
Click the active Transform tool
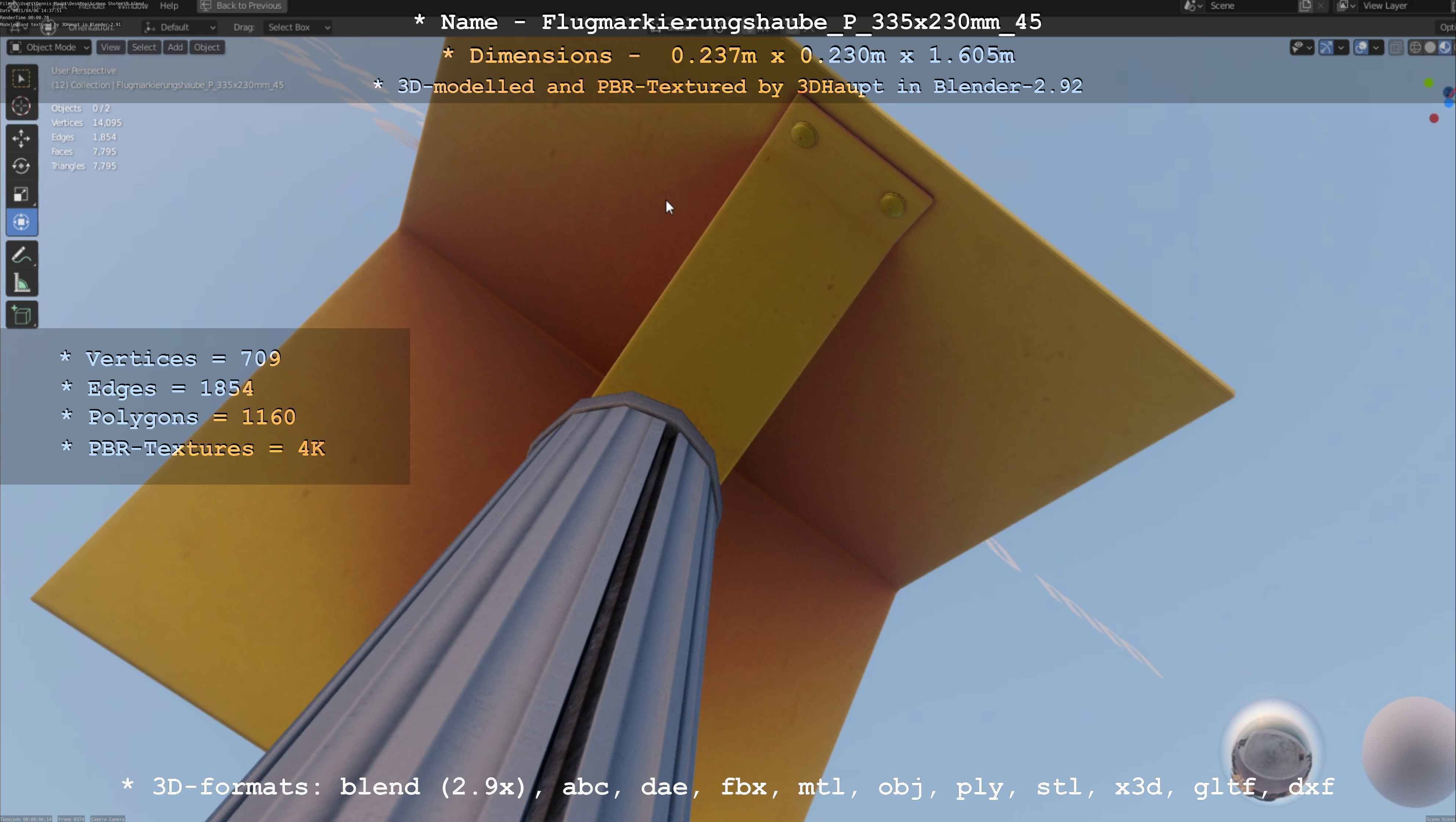click(x=21, y=222)
